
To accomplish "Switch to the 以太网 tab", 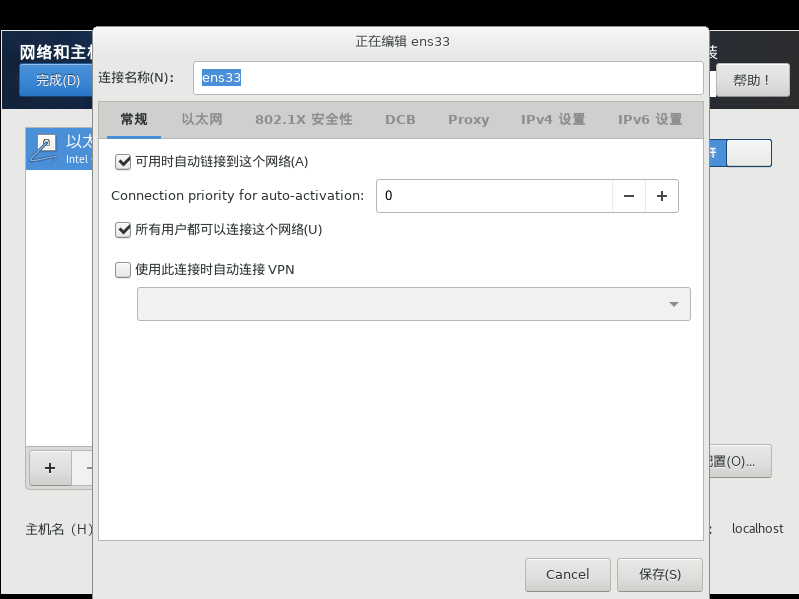I will pos(202,120).
